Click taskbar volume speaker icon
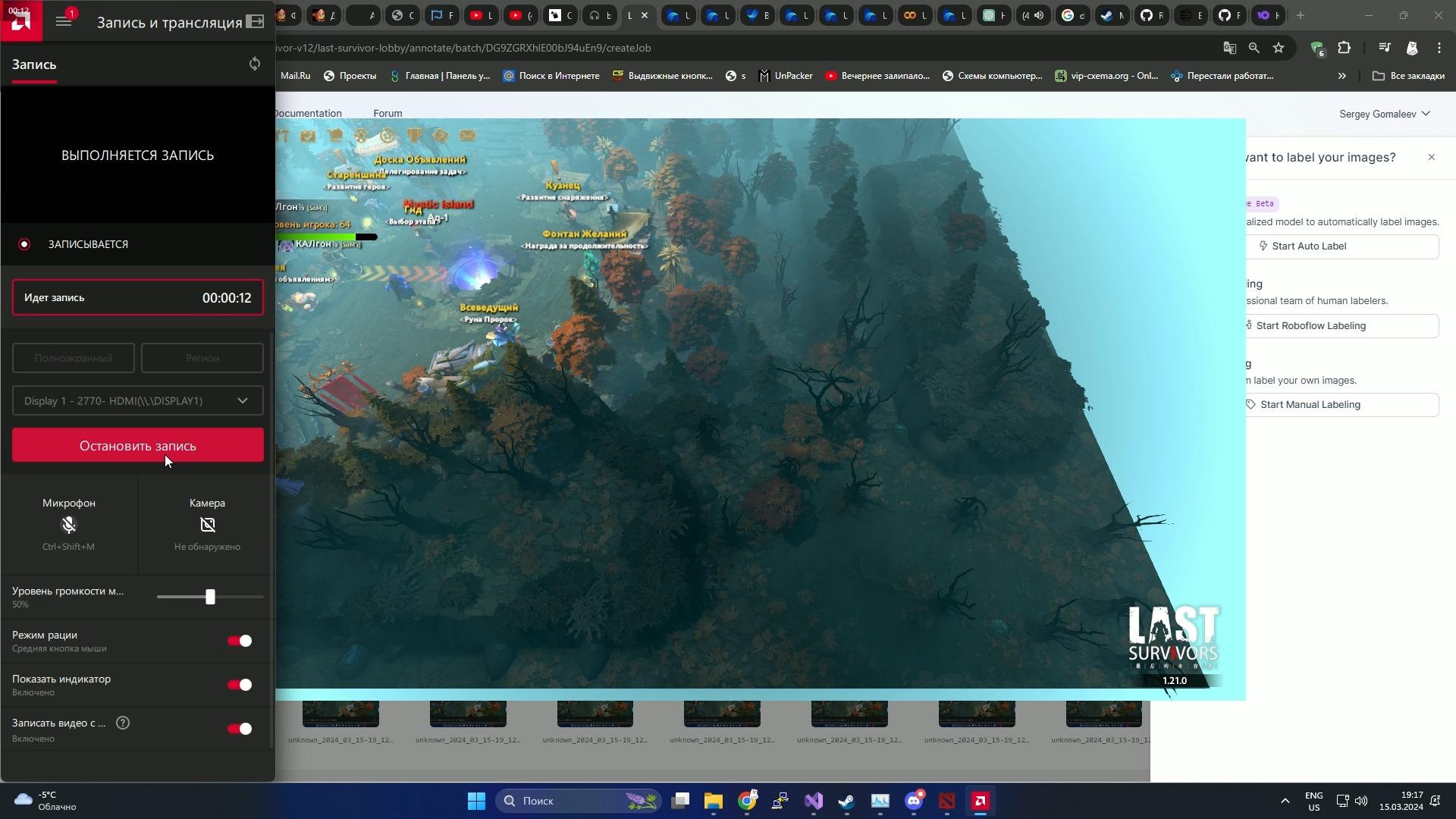The height and width of the screenshot is (819, 1456). tap(1361, 801)
